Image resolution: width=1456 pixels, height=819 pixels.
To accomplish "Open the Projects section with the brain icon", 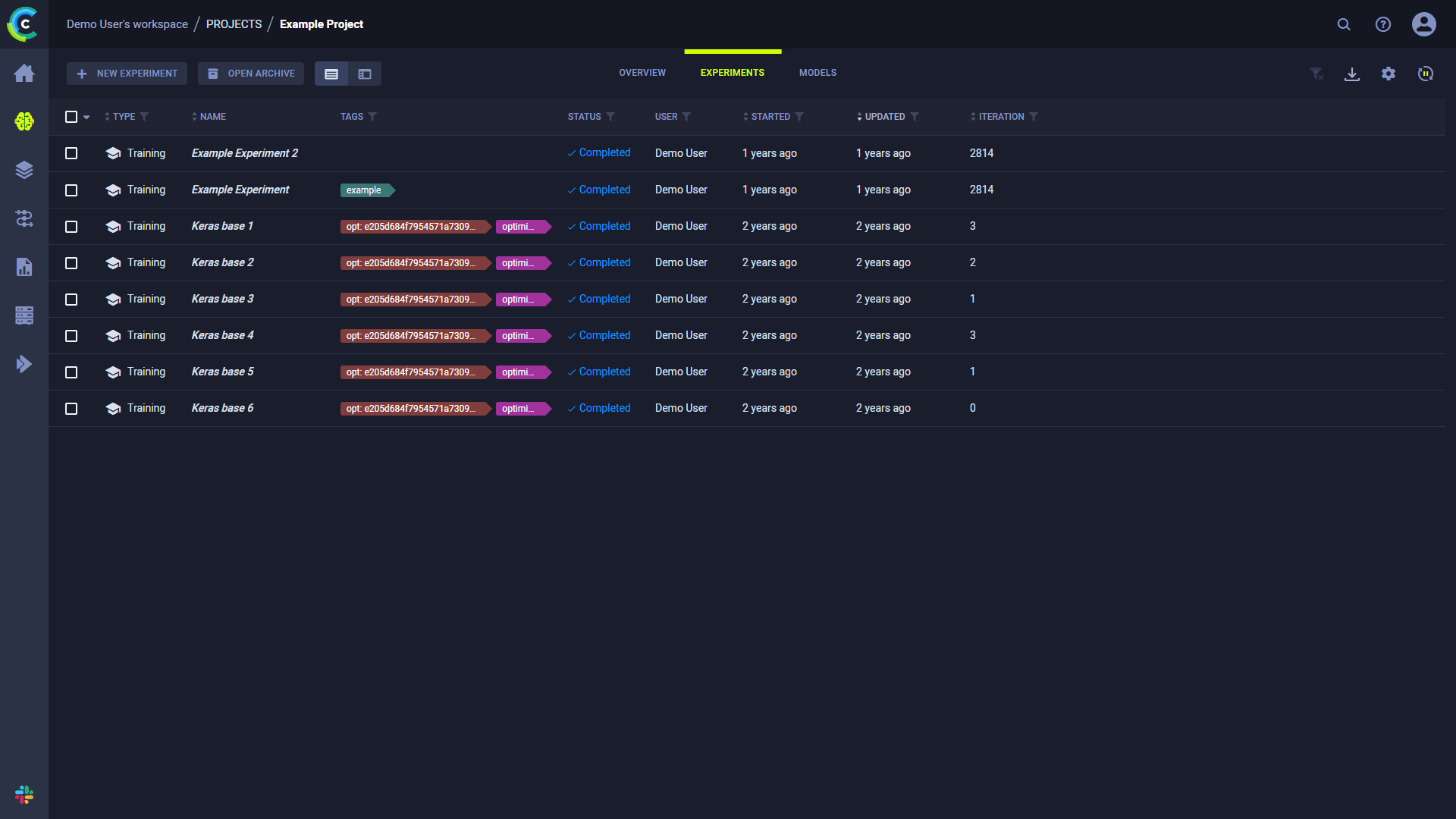I will point(24,121).
